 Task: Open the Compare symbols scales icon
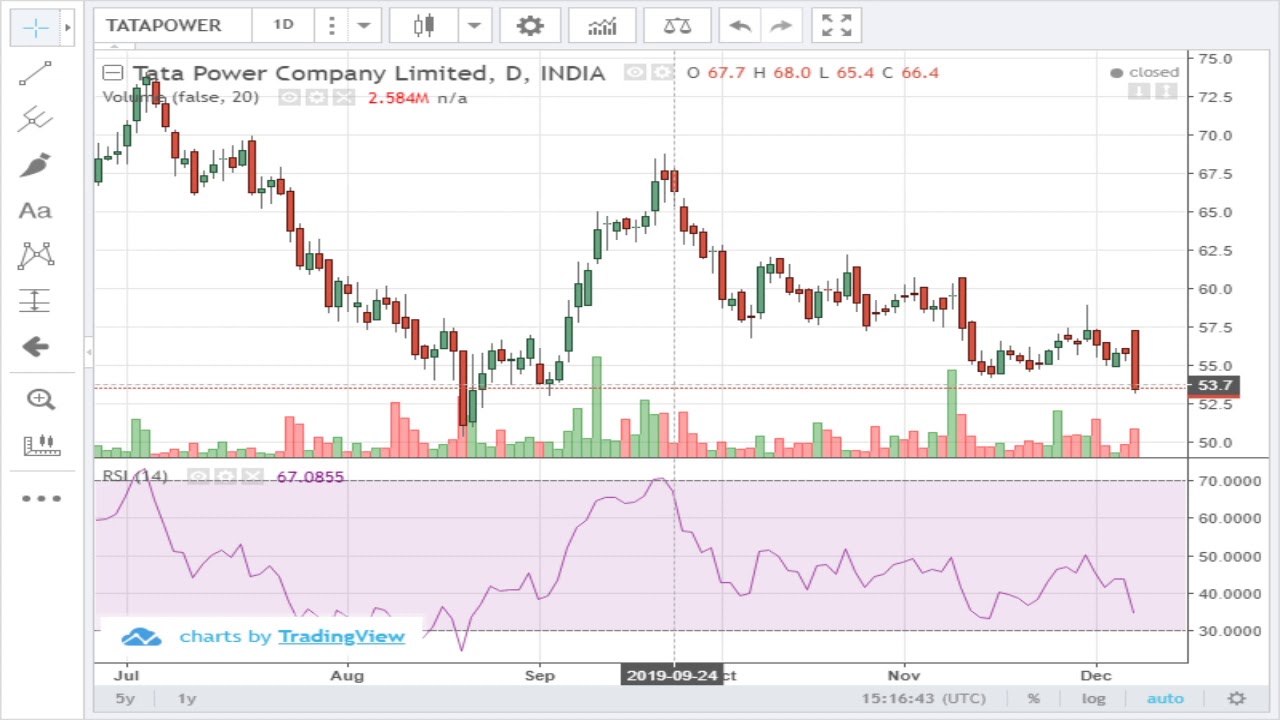coord(677,25)
